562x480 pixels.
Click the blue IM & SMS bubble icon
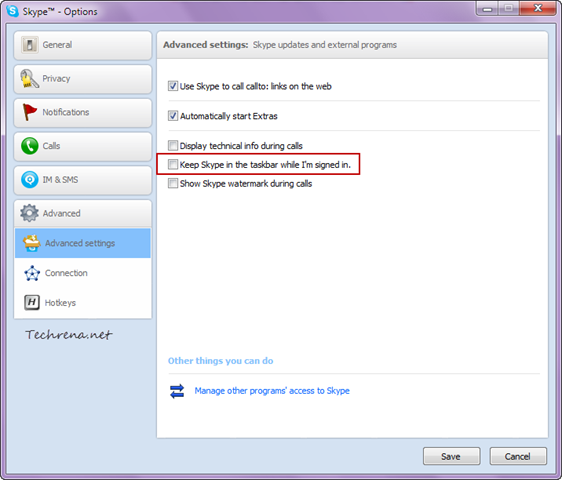[x=29, y=180]
